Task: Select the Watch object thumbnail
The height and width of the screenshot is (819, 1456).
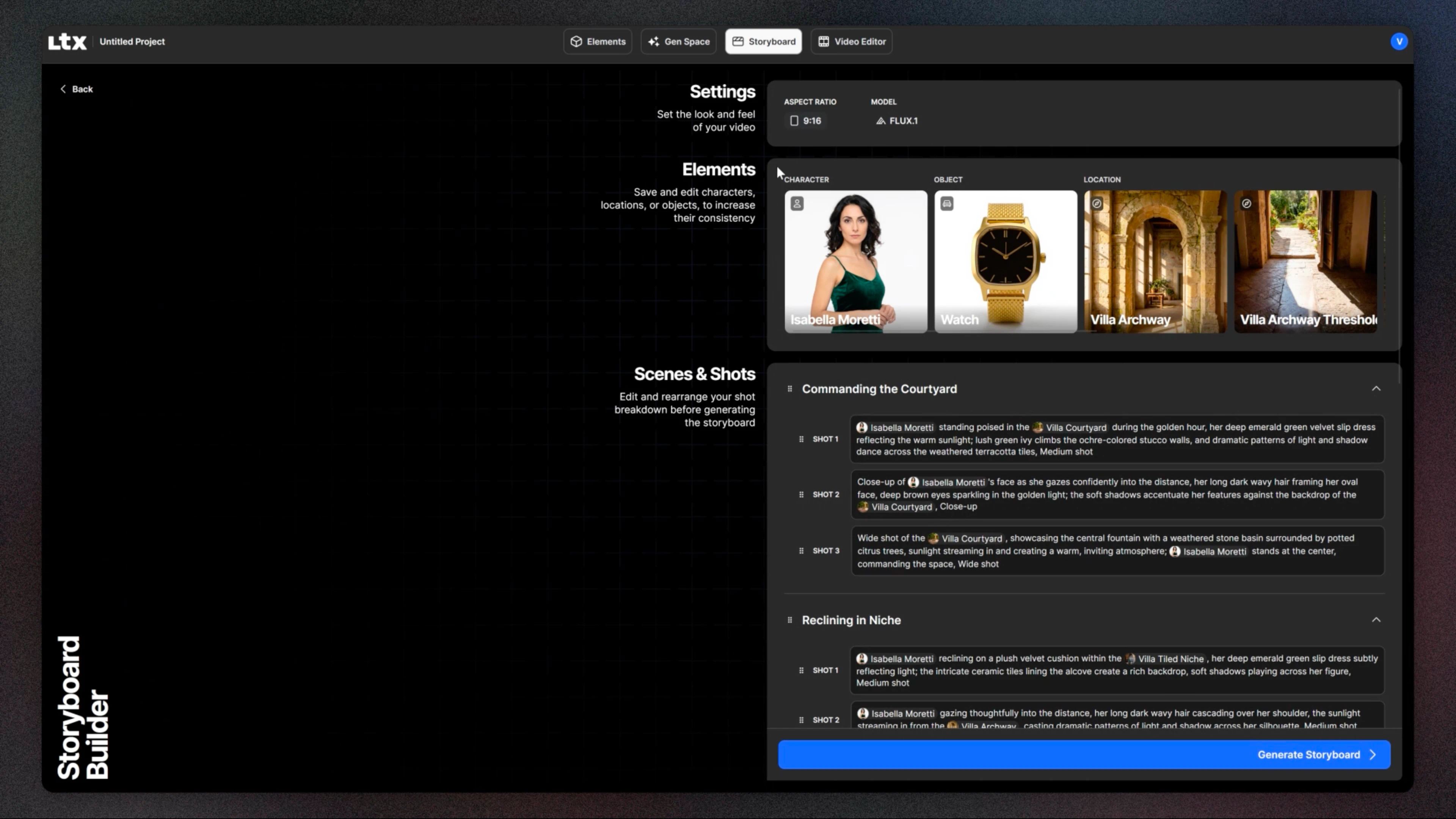Action: point(1005,261)
